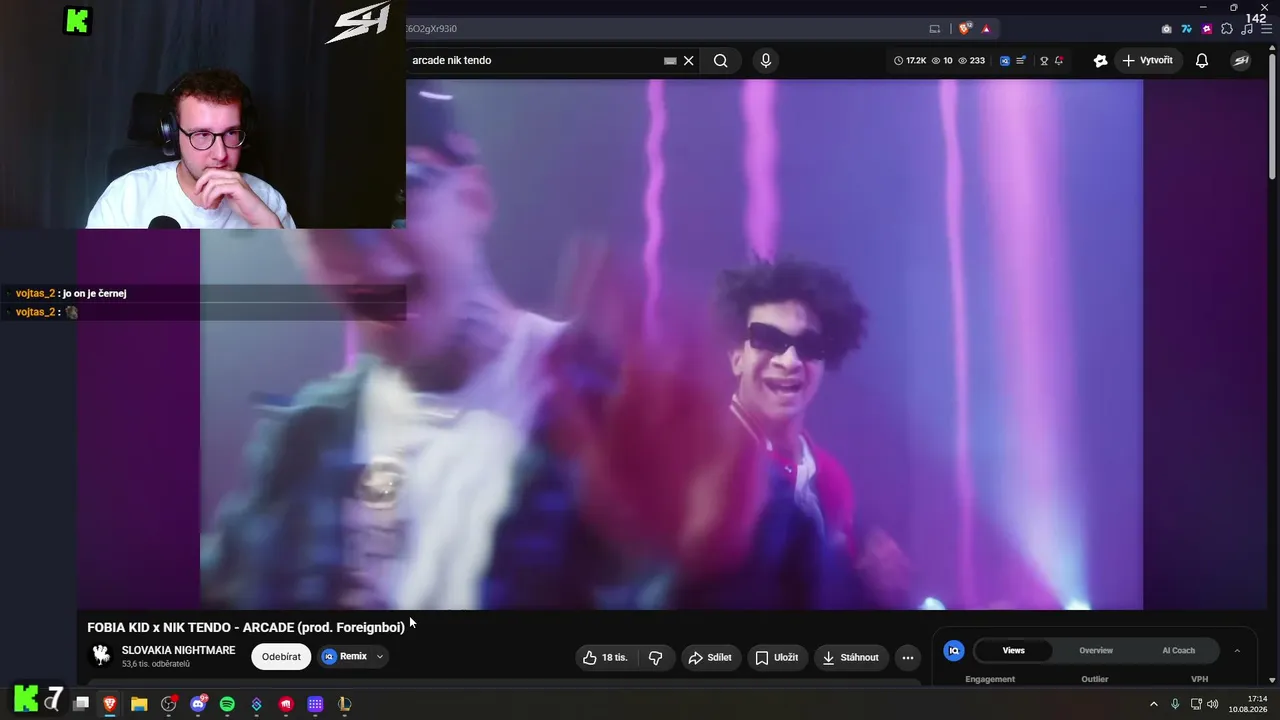Open the purple extension icon in toolbar
Viewport: 1280px width, 720px height.
coord(1207,29)
